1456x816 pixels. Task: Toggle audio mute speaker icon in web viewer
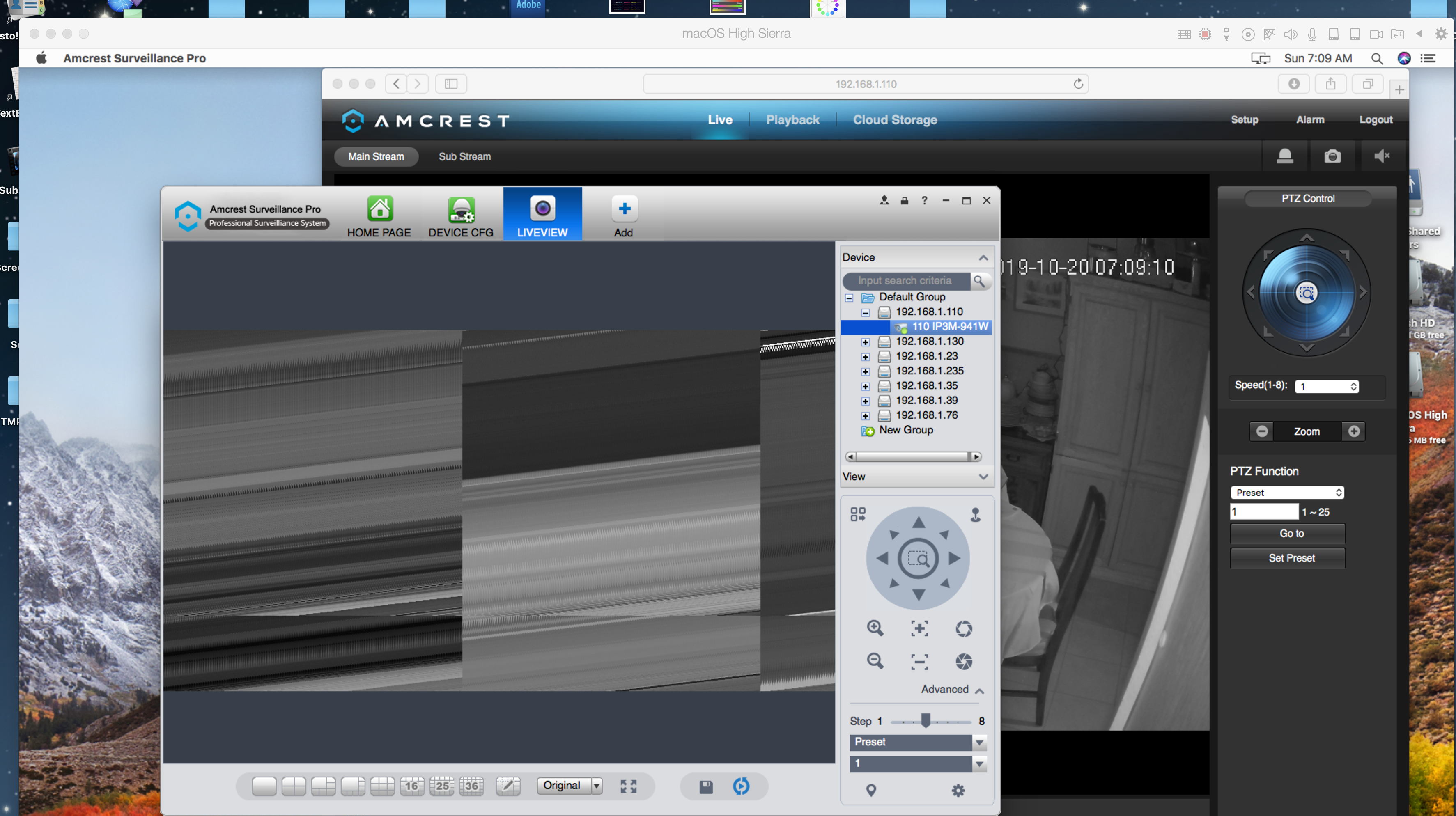click(x=1381, y=156)
